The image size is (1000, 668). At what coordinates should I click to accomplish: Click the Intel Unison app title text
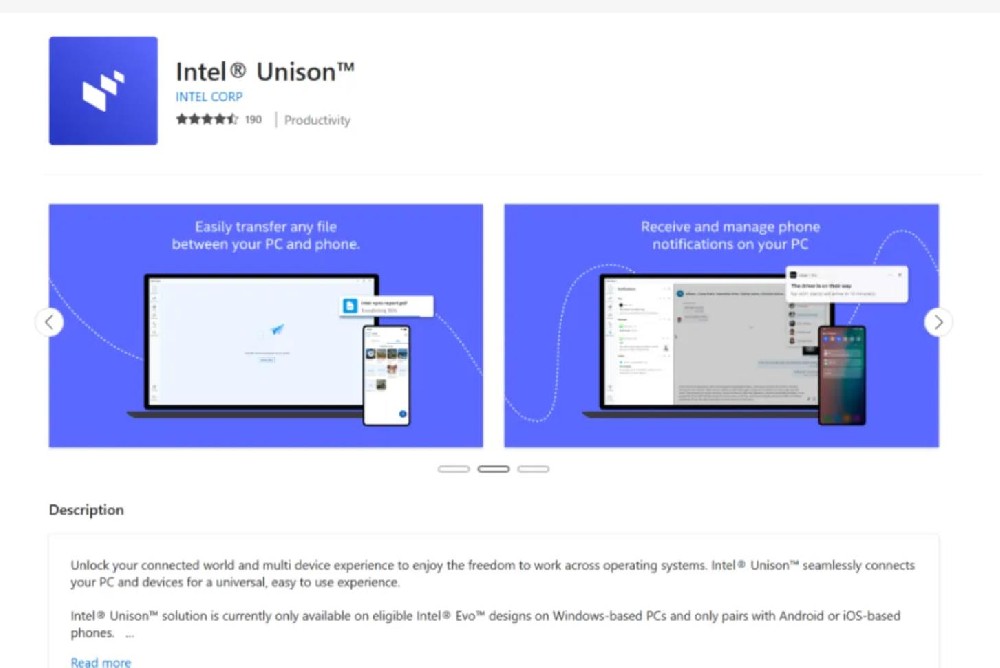click(x=265, y=71)
